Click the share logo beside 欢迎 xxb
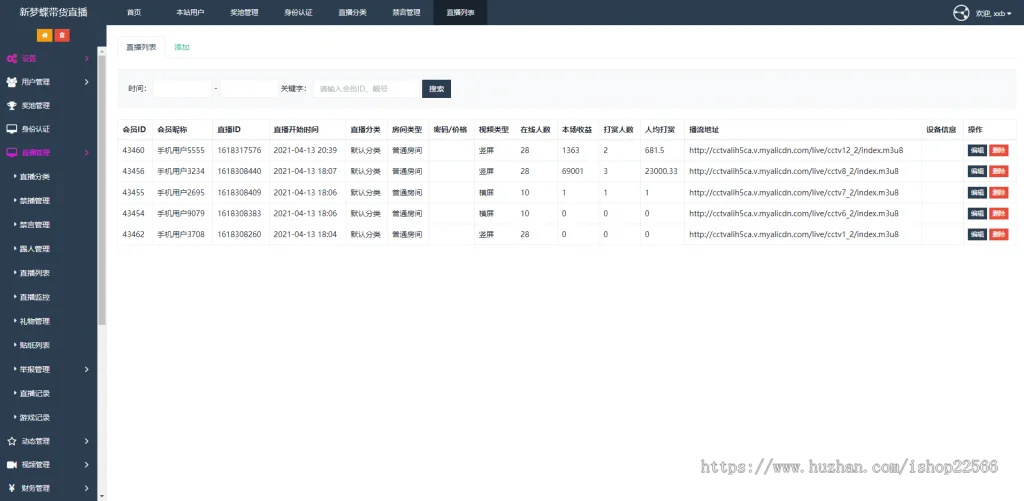 click(x=961, y=13)
